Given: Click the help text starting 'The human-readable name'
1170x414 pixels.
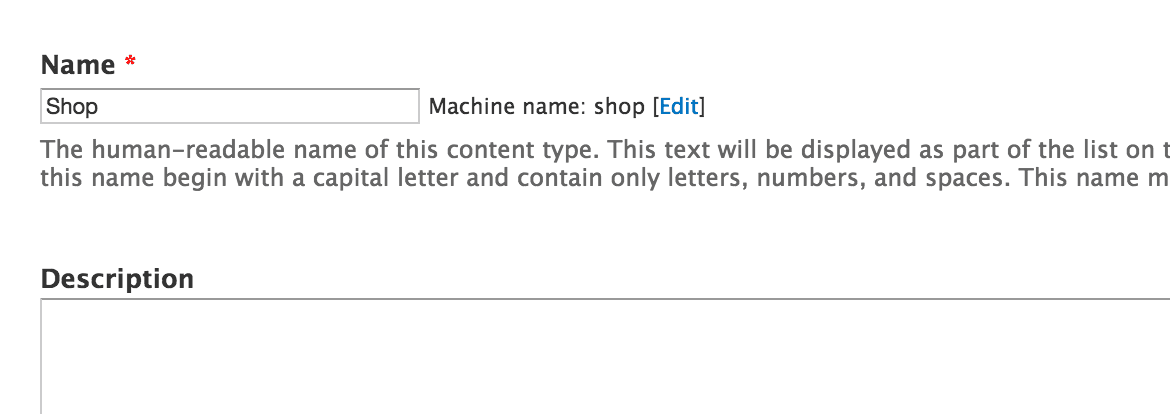Looking at the screenshot, I should click(605, 151).
